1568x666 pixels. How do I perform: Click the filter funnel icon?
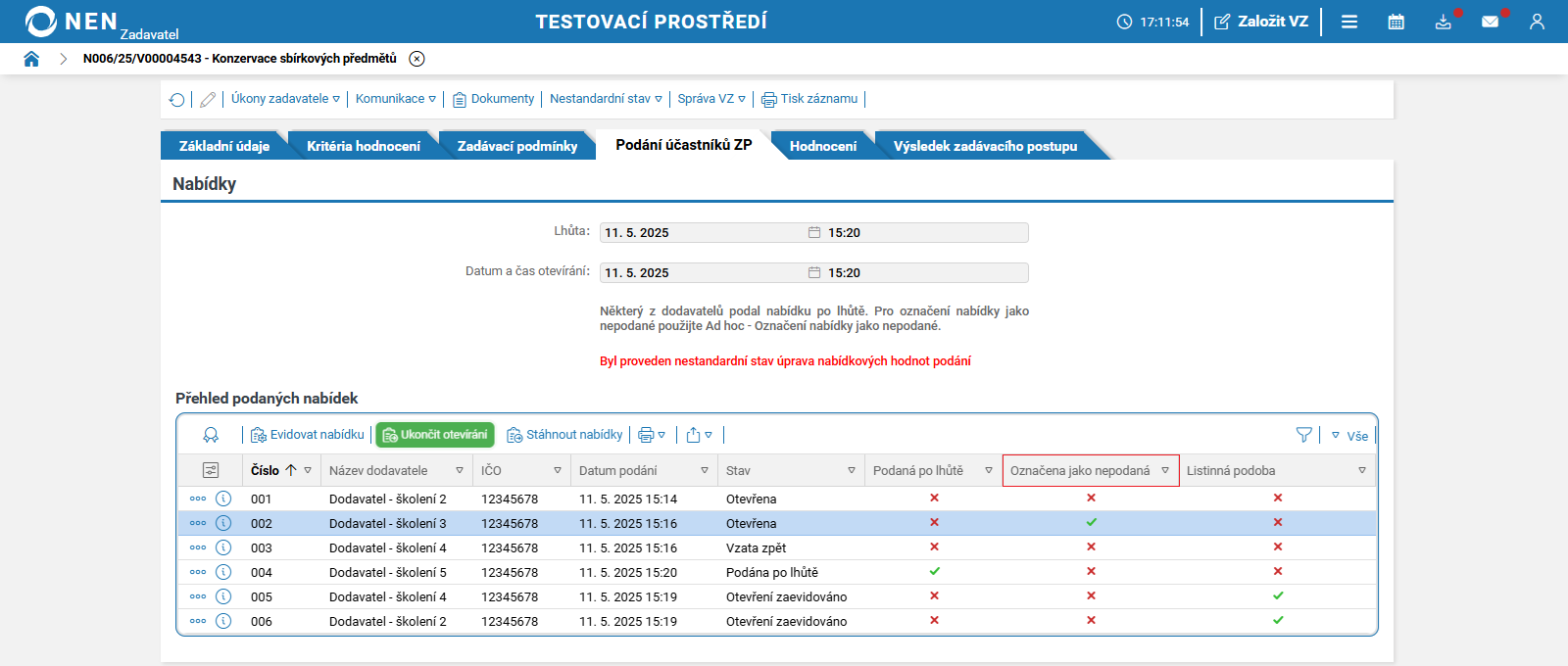1304,435
